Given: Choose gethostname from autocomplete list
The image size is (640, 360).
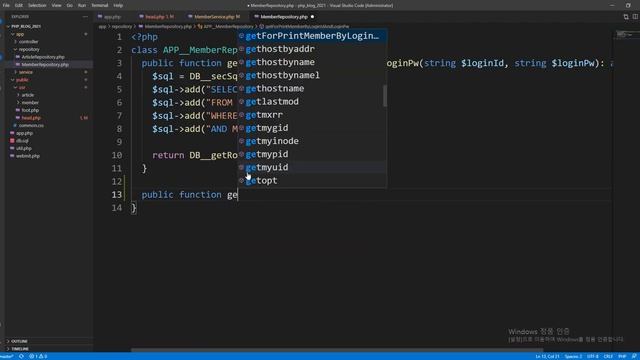Looking at the screenshot, I should 312,89.
